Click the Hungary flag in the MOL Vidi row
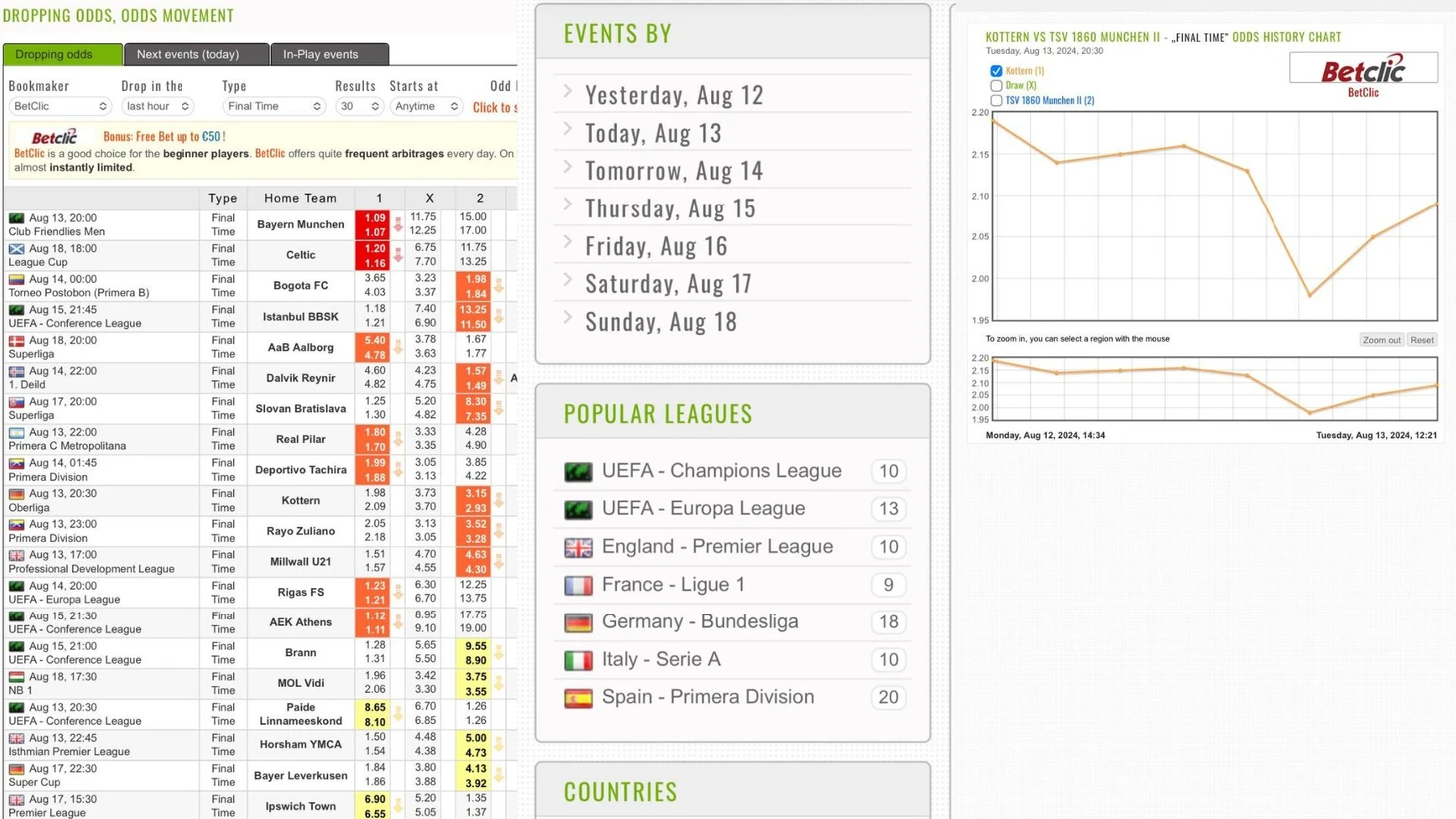The width and height of the screenshot is (1456, 819). click(16, 677)
